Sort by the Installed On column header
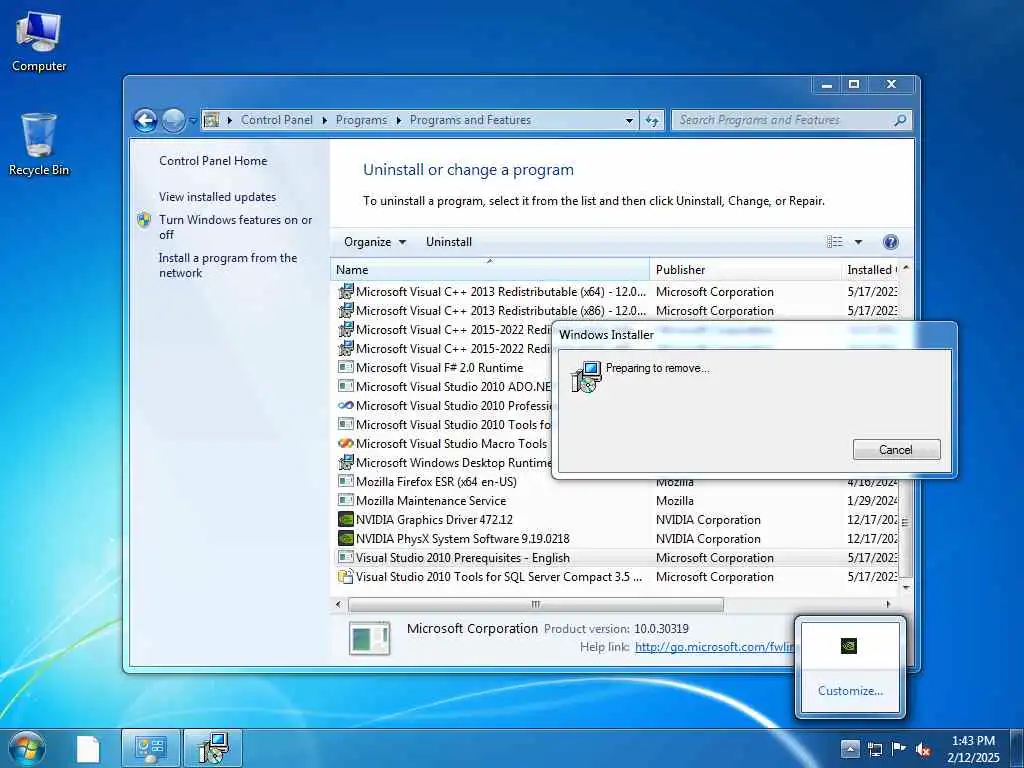Screen dimensions: 1024x768 tap(871, 270)
